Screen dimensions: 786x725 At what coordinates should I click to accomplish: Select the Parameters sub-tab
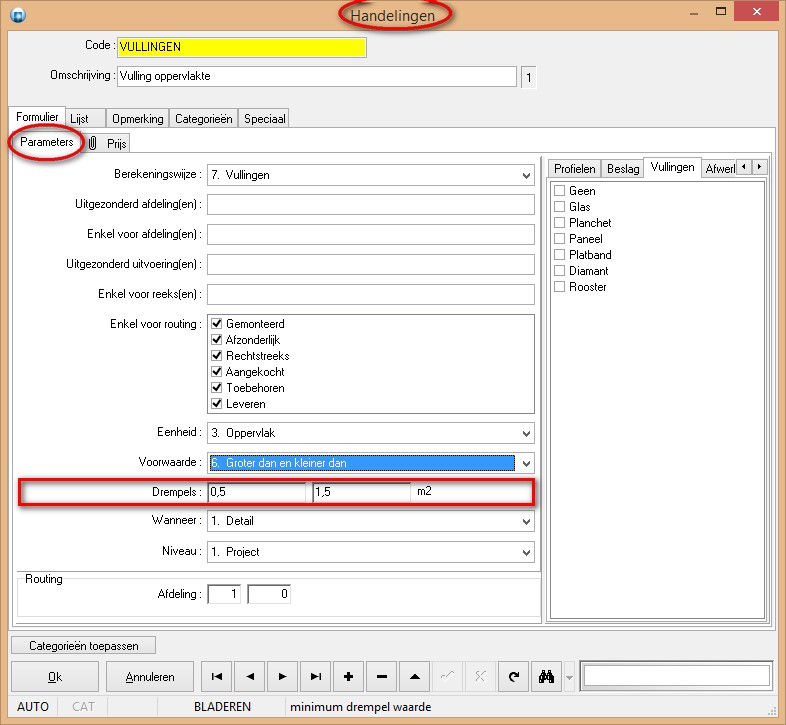tap(47, 142)
